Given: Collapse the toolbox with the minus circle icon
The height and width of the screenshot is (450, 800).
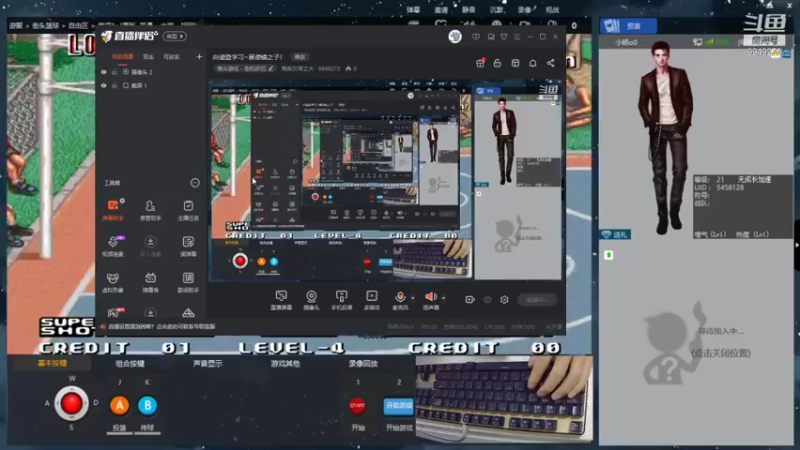Looking at the screenshot, I should pos(195,183).
